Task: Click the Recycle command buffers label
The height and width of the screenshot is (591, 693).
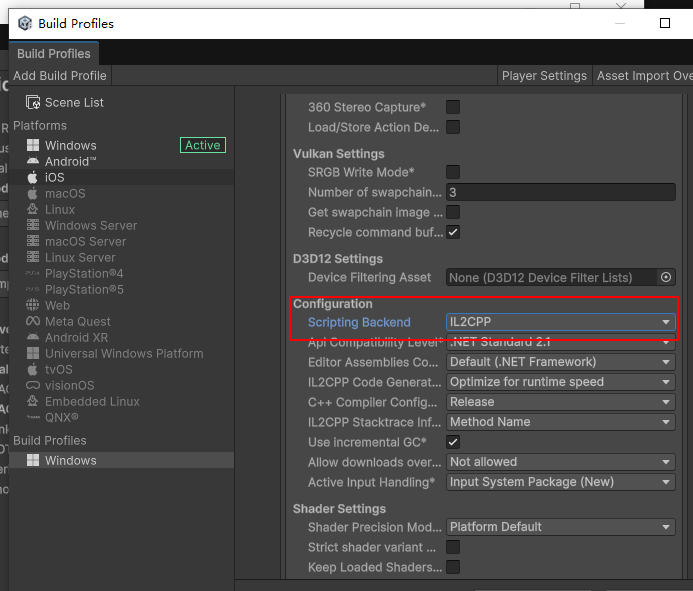Action: point(375,232)
